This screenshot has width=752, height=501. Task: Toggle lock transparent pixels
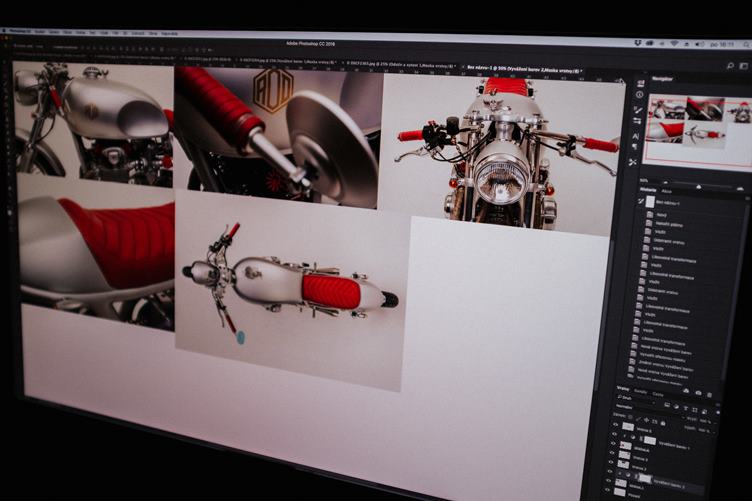pyautogui.click(x=631, y=417)
